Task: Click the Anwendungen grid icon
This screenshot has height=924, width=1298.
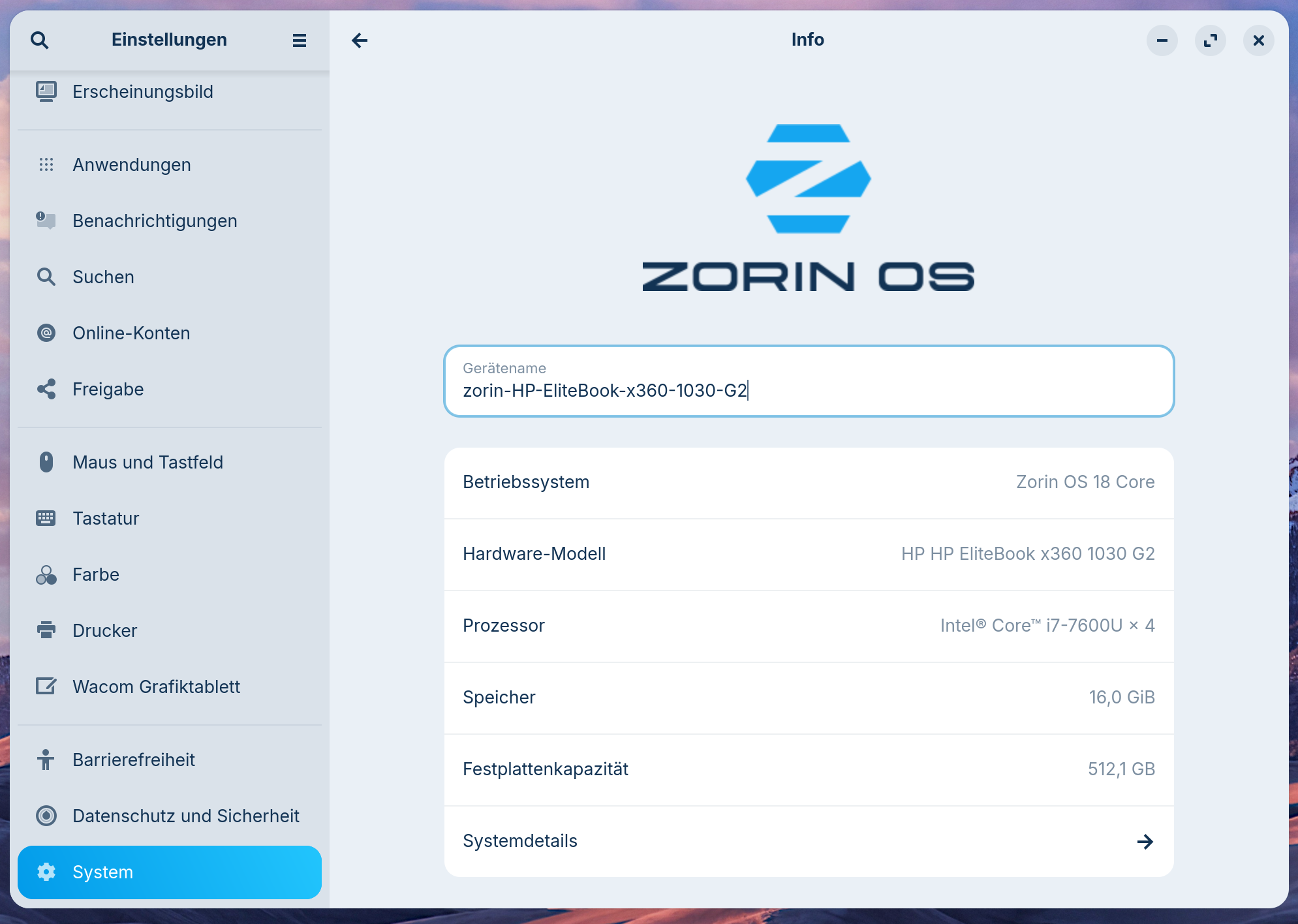Action: pyautogui.click(x=46, y=164)
